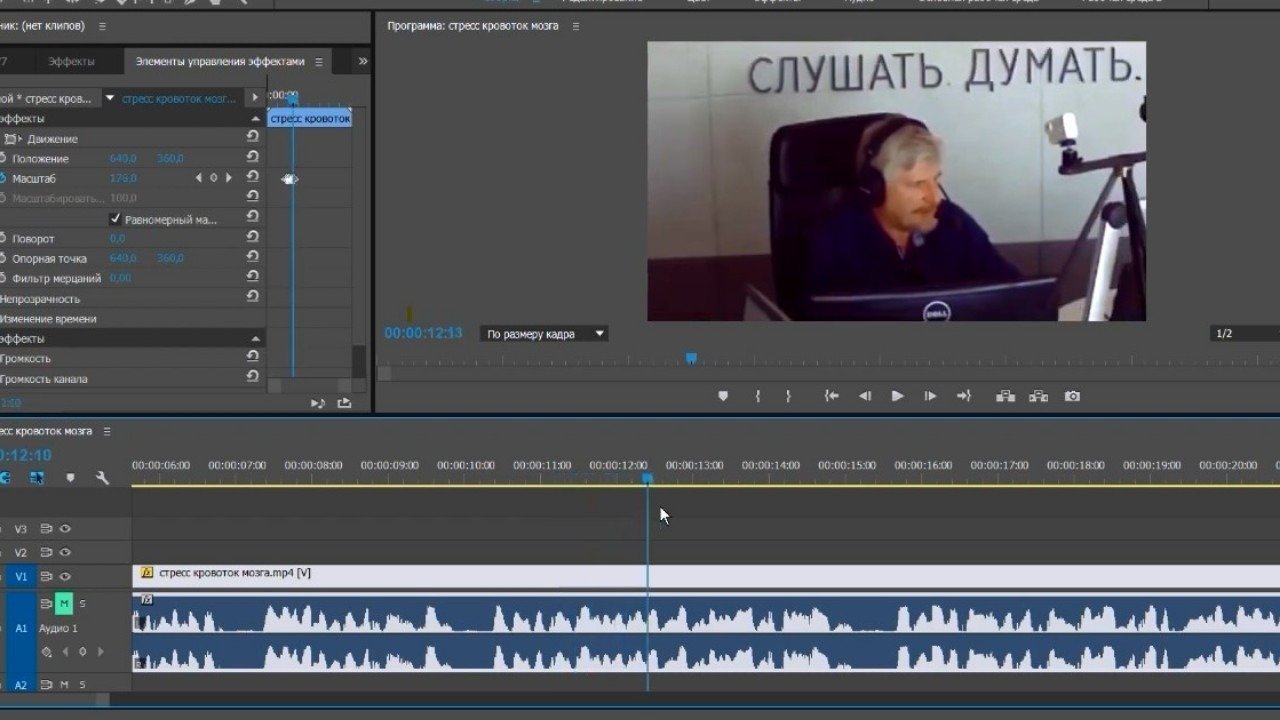Image resolution: width=1280 pixels, height=720 pixels.
Task: Reset the Масштаб parameter
Action: point(252,177)
